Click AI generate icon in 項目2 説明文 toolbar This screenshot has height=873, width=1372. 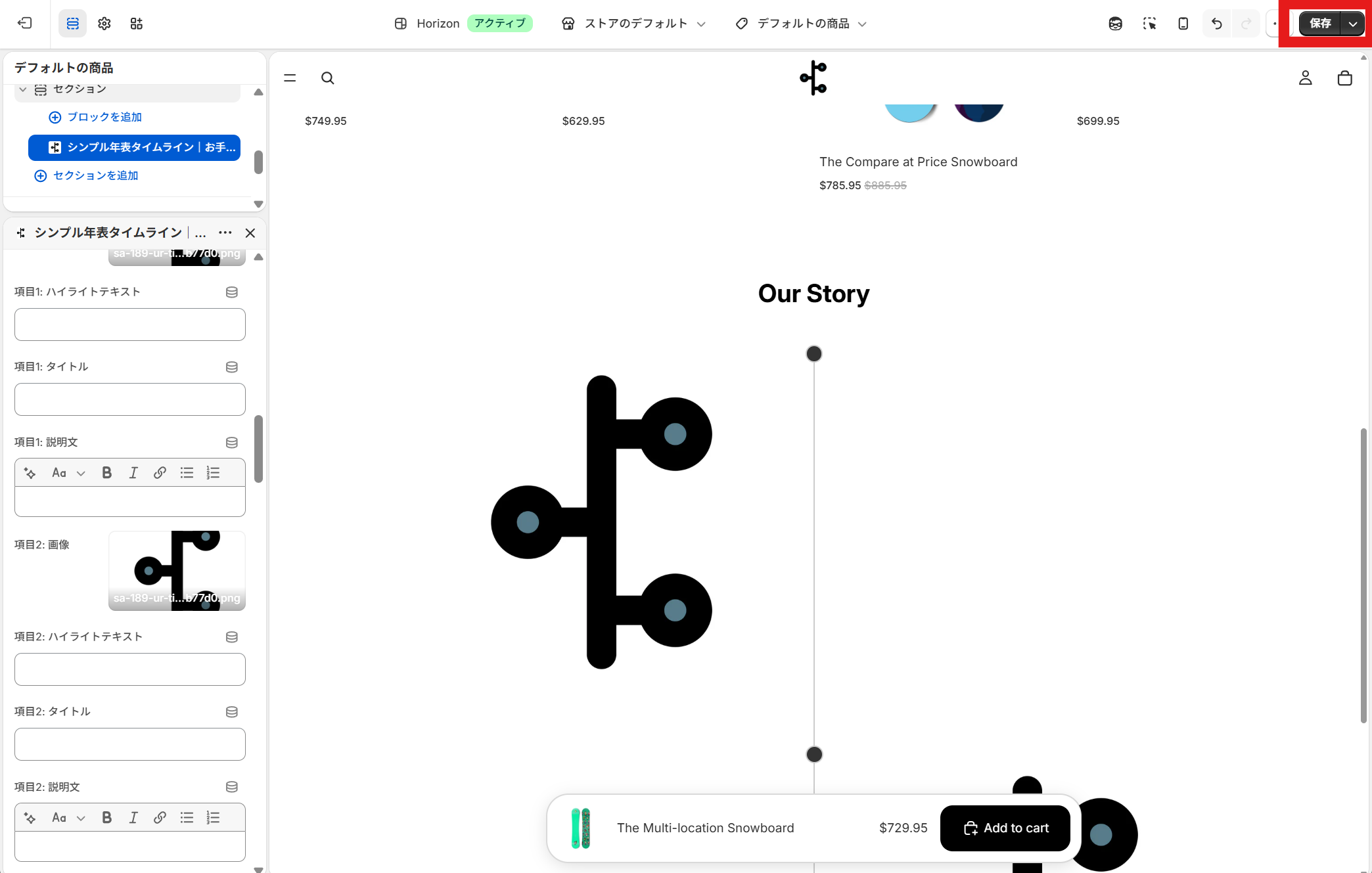pyautogui.click(x=30, y=818)
